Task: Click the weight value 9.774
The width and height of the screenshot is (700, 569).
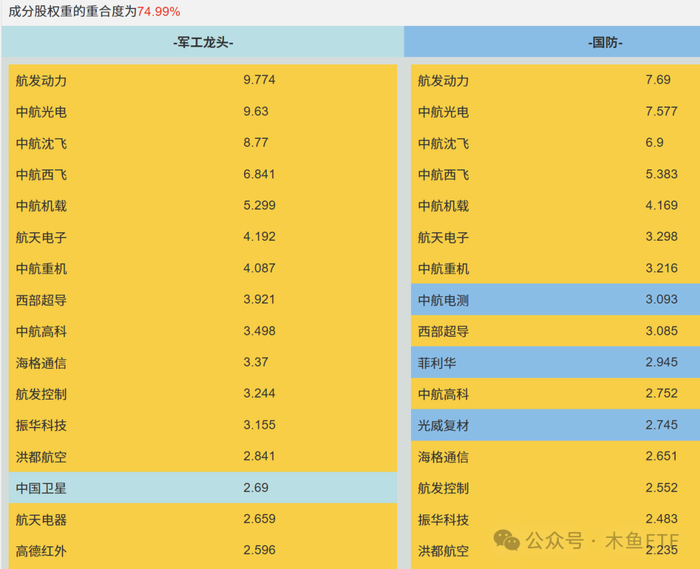Action: pos(259,80)
